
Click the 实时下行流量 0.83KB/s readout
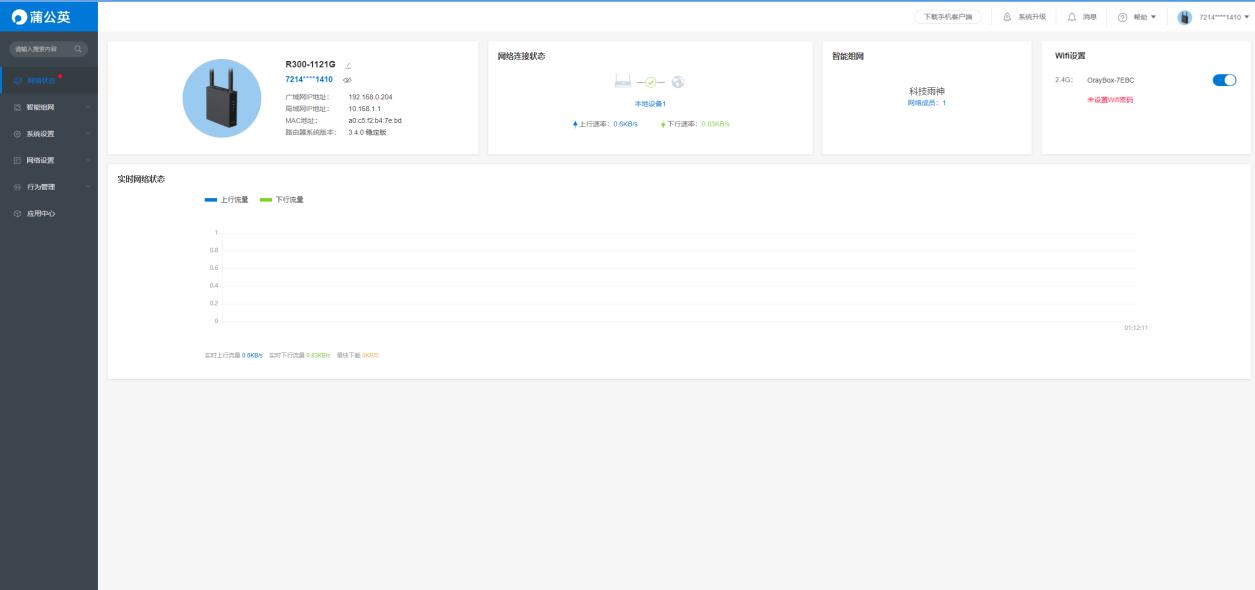tap(300, 355)
